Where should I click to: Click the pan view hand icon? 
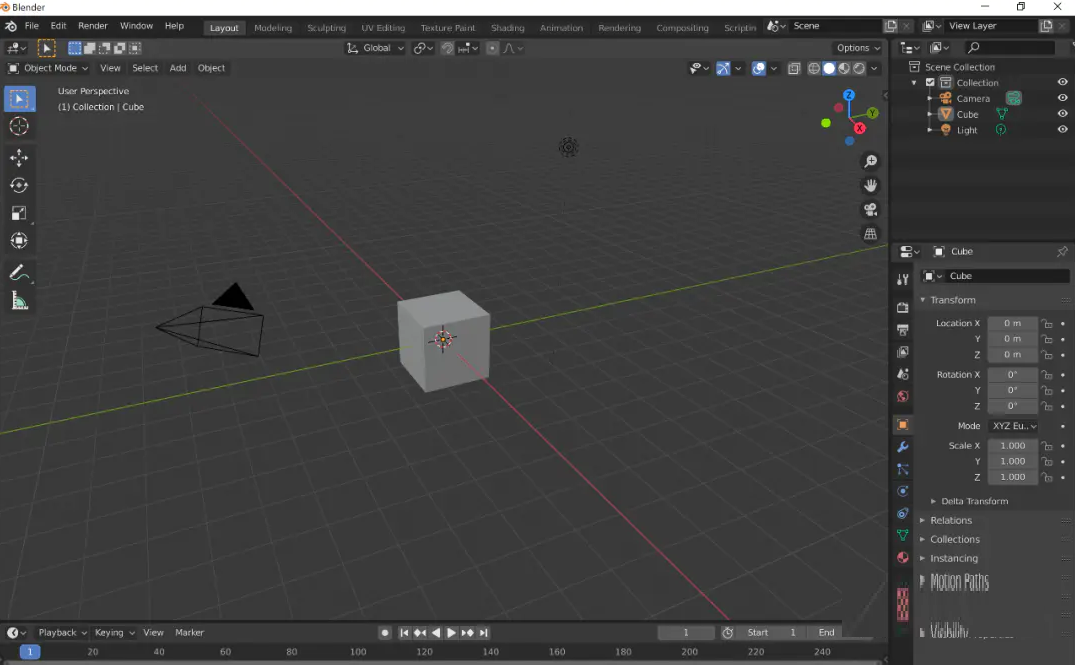(871, 186)
